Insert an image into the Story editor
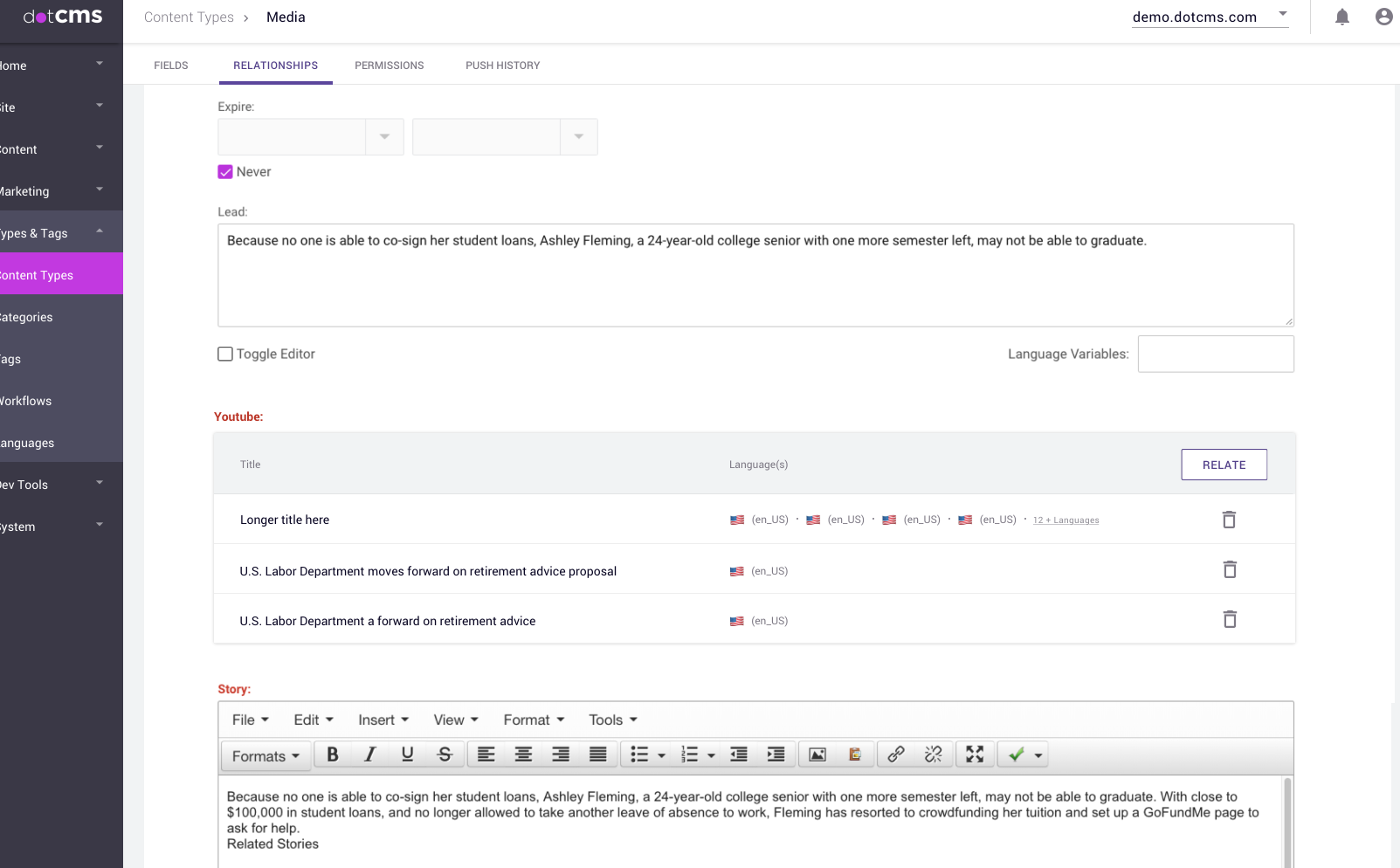The width and height of the screenshot is (1400, 868). [x=816, y=754]
